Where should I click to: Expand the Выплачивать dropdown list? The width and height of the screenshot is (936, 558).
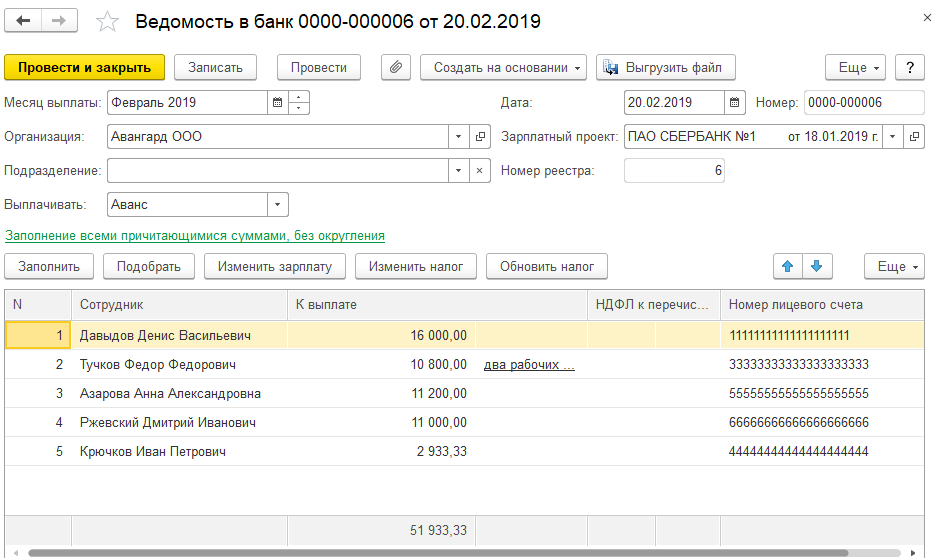[277, 204]
